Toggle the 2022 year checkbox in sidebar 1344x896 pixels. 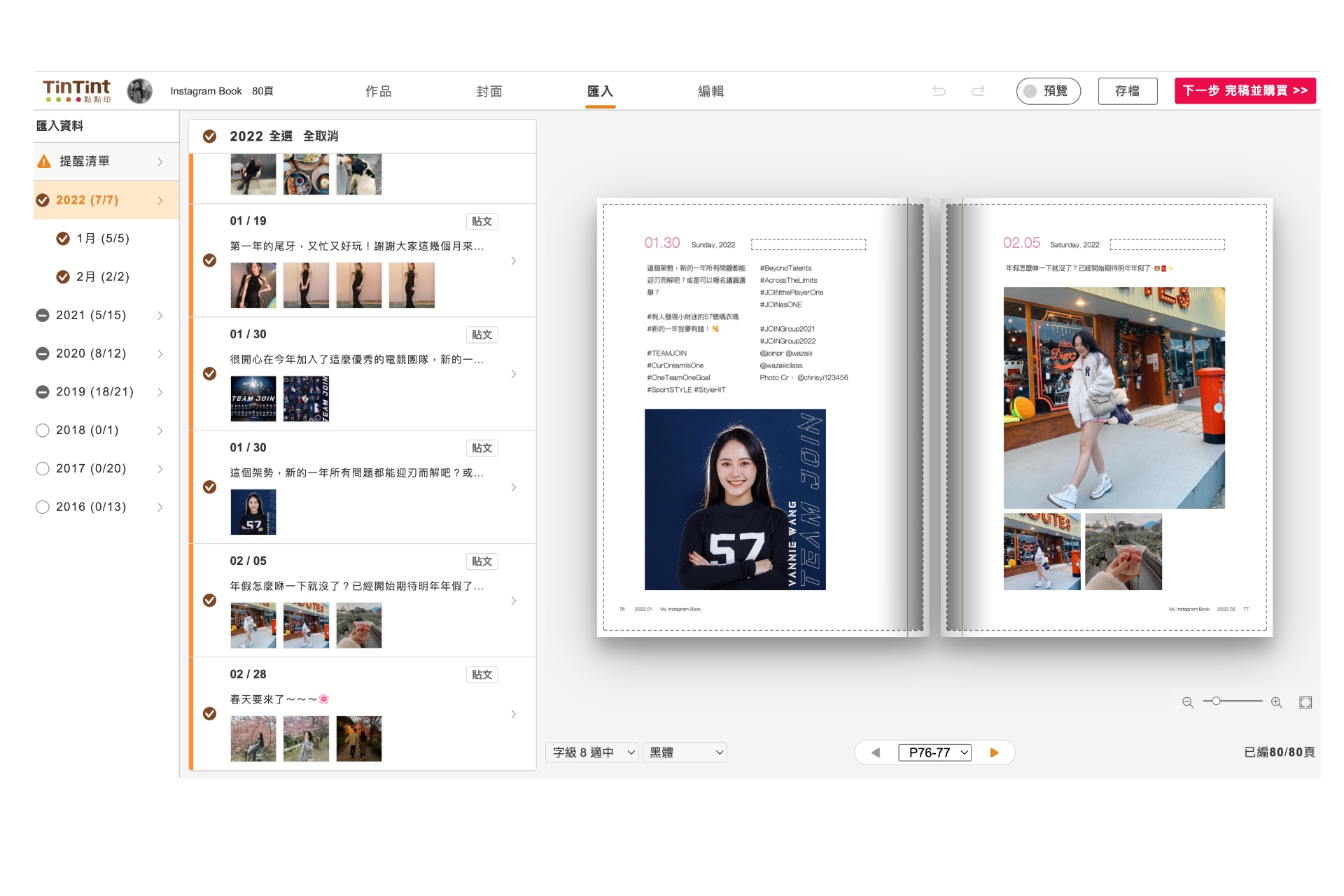pyautogui.click(x=43, y=200)
